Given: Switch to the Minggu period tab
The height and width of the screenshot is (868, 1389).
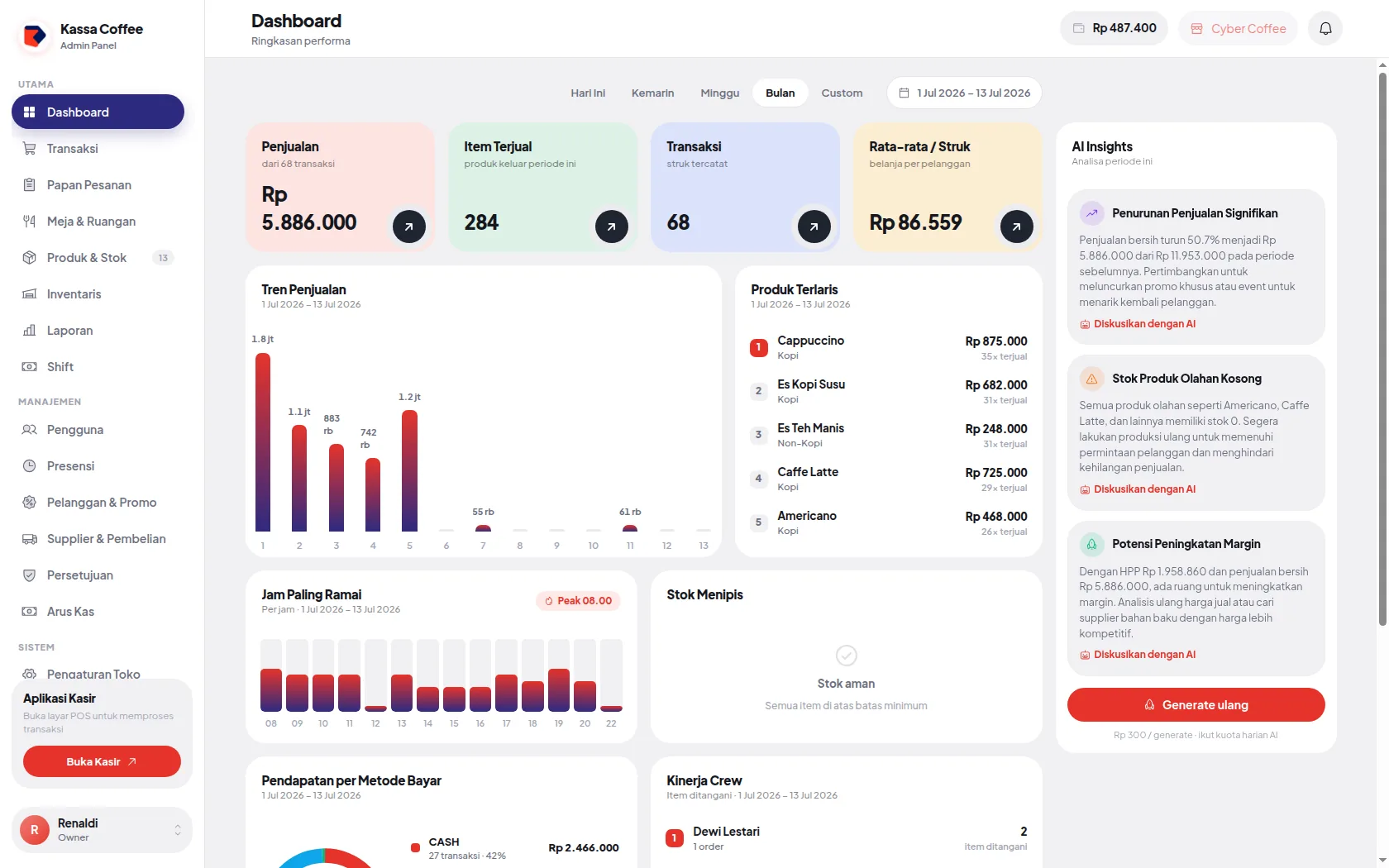Looking at the screenshot, I should pos(720,93).
